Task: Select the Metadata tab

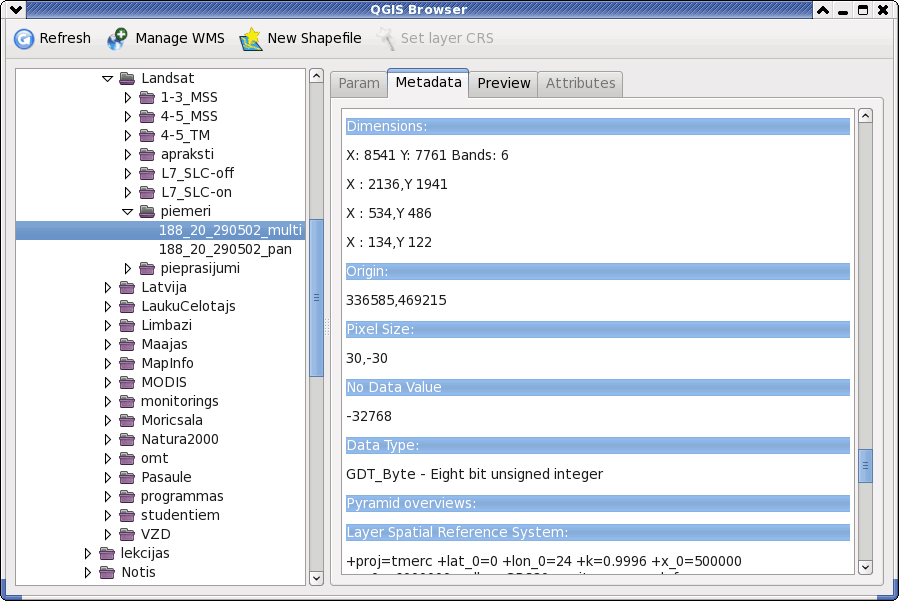Action: 428,83
